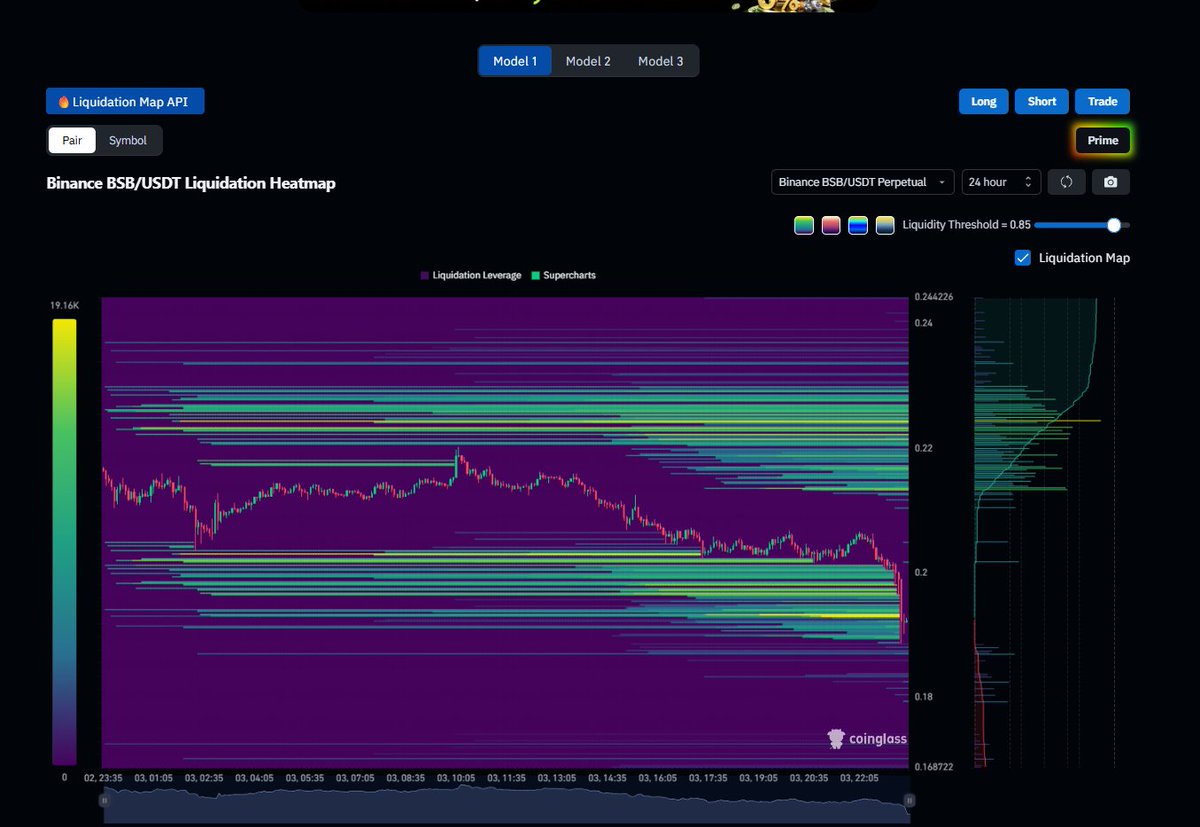Click the right handle of time range navigator
This screenshot has height=827, width=1200.
[909, 800]
